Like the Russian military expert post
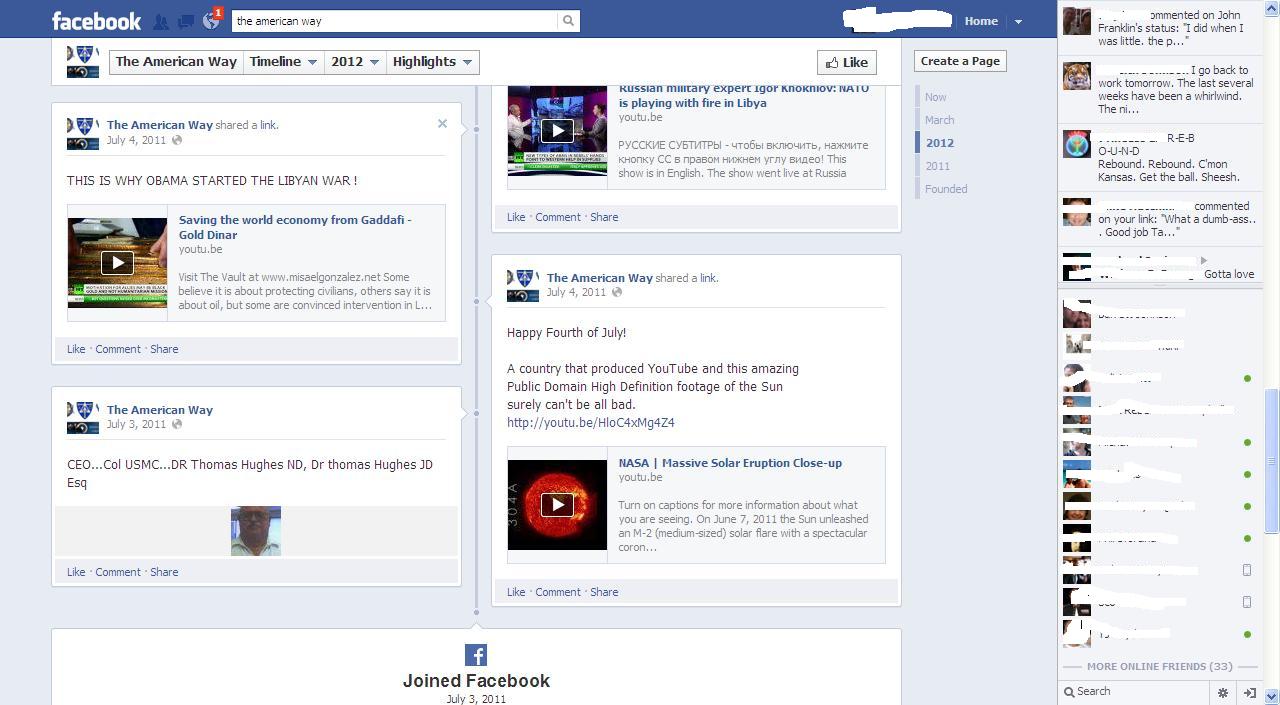This screenshot has height=705, width=1280. 516,217
